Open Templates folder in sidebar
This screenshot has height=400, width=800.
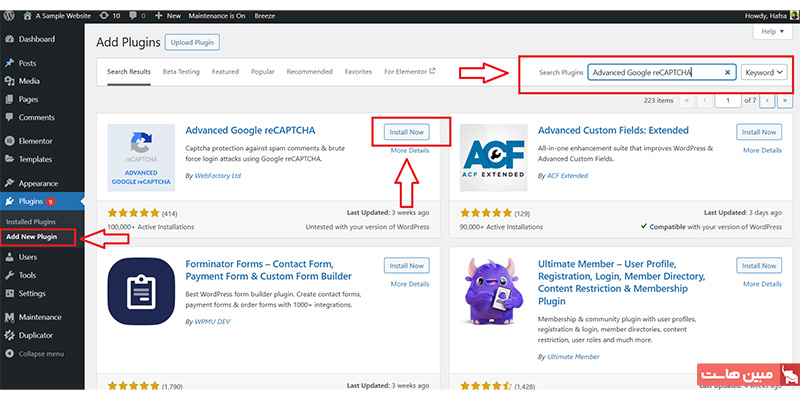pyautogui.click(x=9, y=159)
